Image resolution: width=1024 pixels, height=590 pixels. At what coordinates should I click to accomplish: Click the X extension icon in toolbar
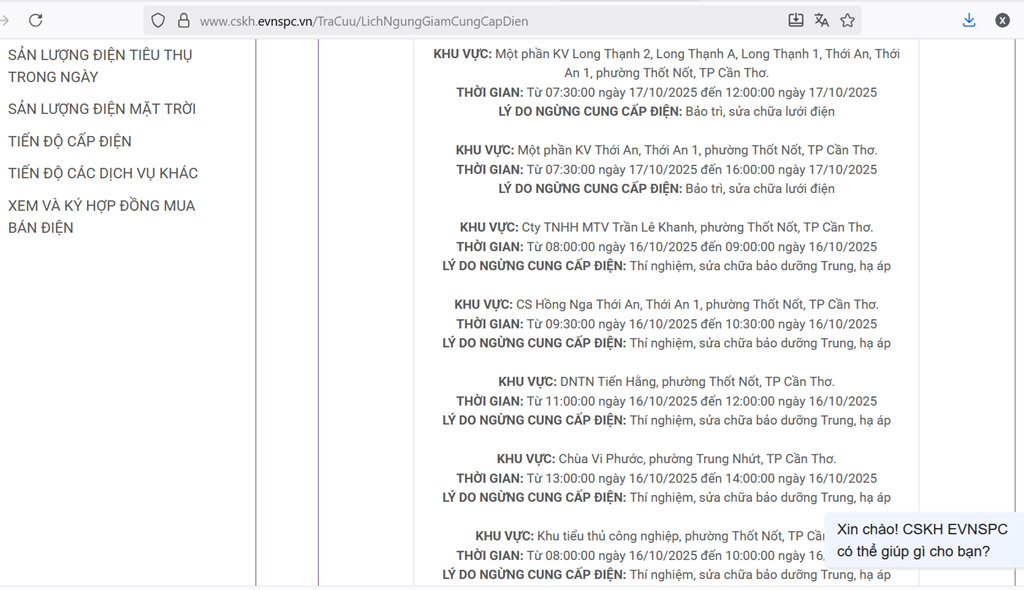point(1002,20)
